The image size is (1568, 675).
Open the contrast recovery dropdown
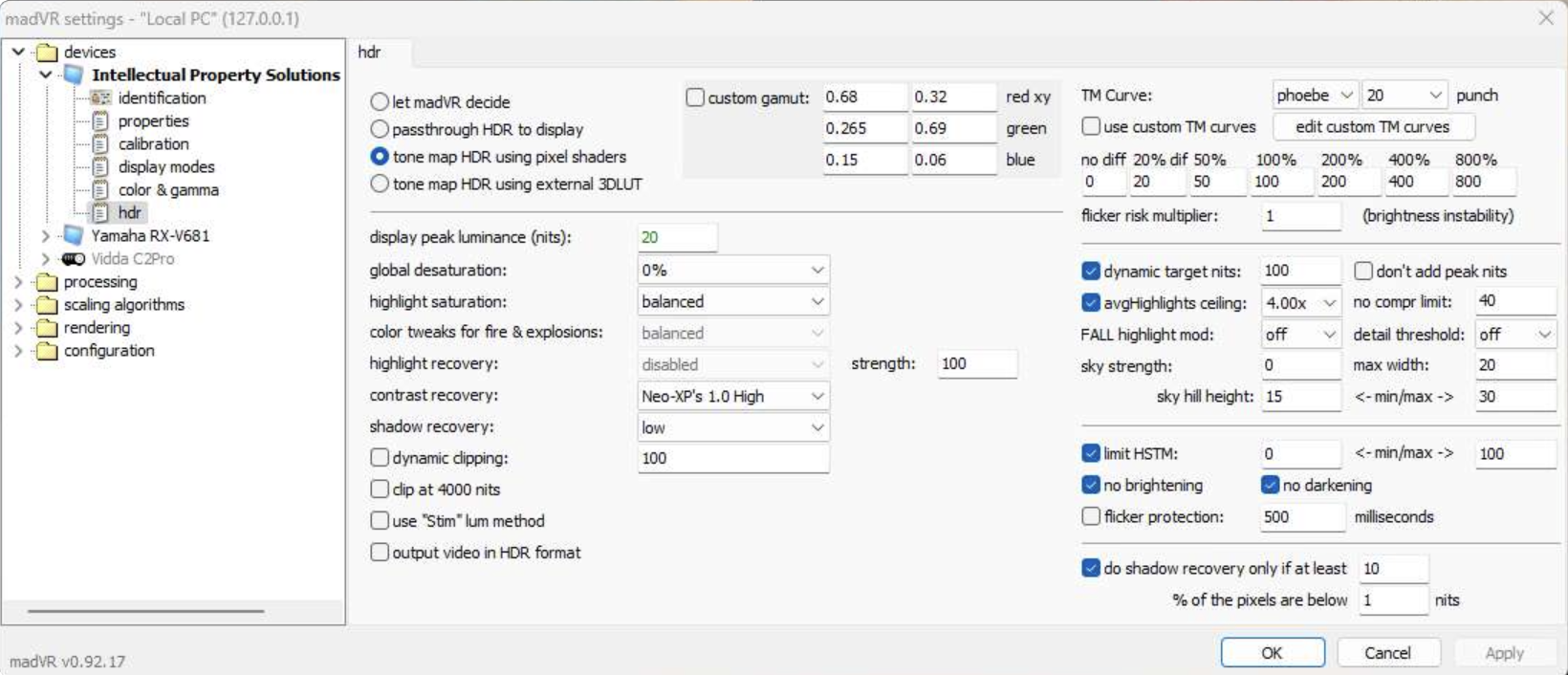pyautogui.click(x=732, y=396)
